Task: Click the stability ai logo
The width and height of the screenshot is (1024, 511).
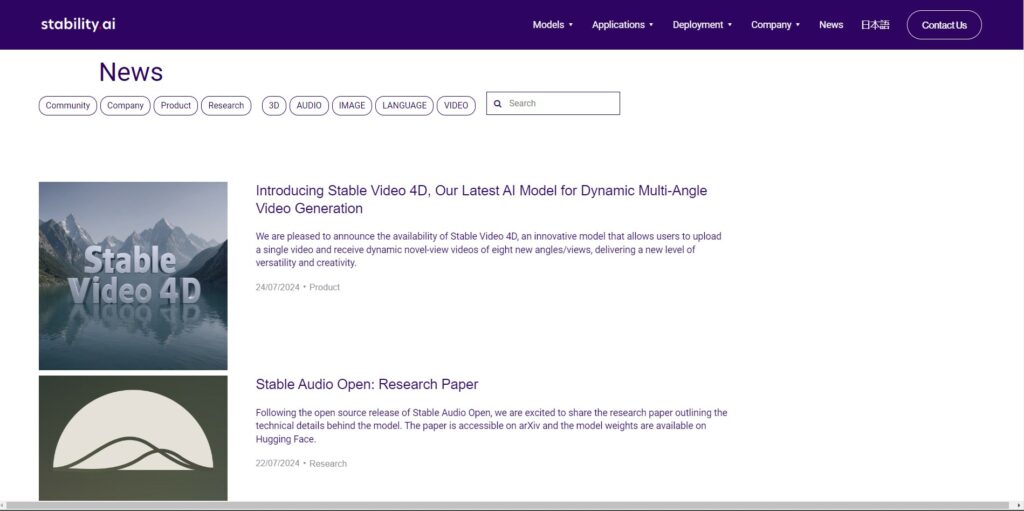Action: pos(78,24)
